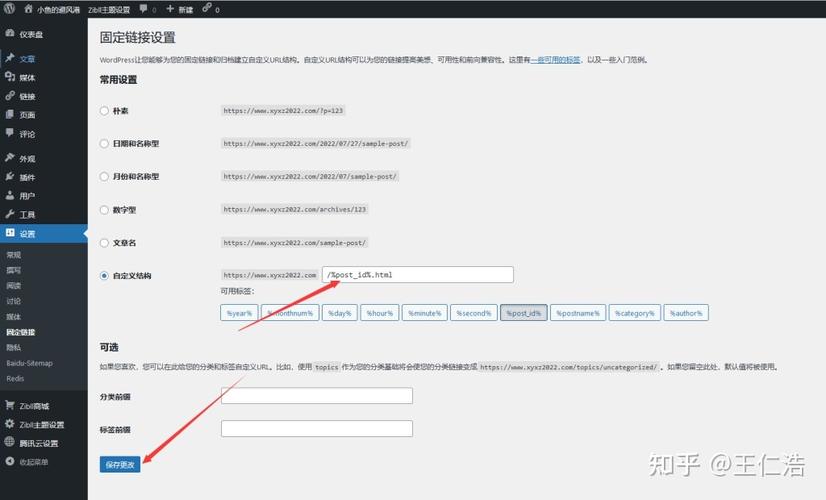Screen dimensions: 826x500
Task: Focus the 分类前缀 input field
Action: pos(317,396)
